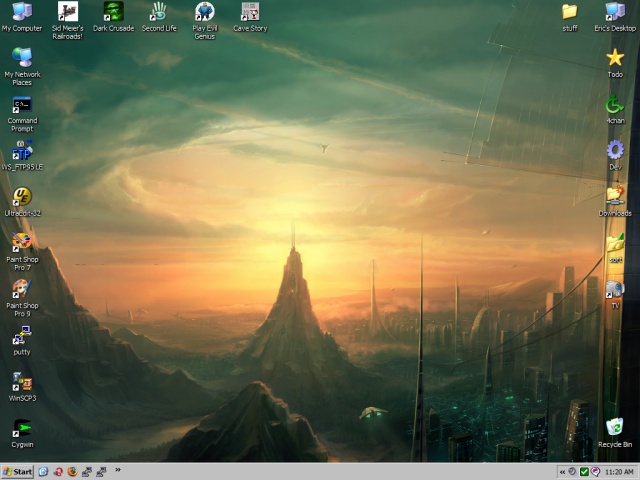Viewport: 640px width, 480px height.
Task: Select the Downloads folder icon
Action: point(615,202)
